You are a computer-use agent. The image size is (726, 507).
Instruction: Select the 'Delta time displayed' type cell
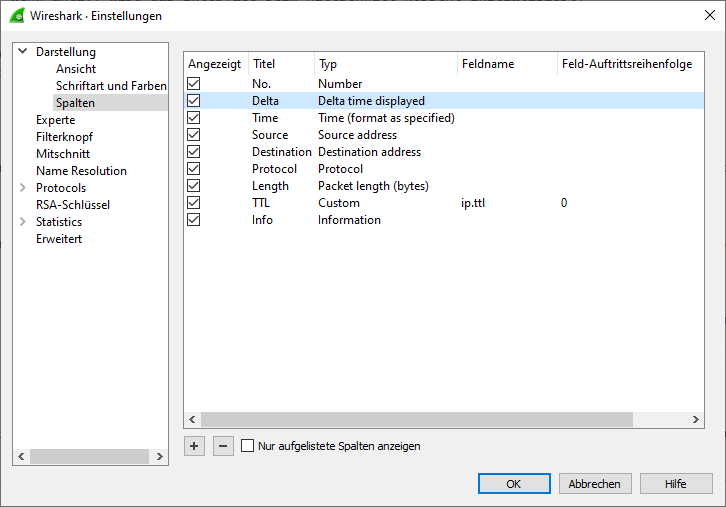371,101
